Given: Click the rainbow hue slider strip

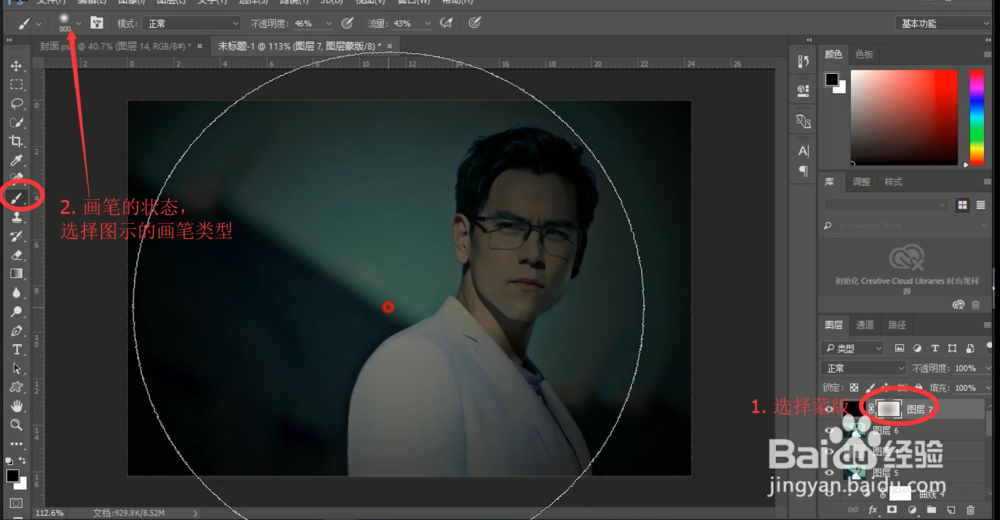Looking at the screenshot, I should click(x=976, y=117).
